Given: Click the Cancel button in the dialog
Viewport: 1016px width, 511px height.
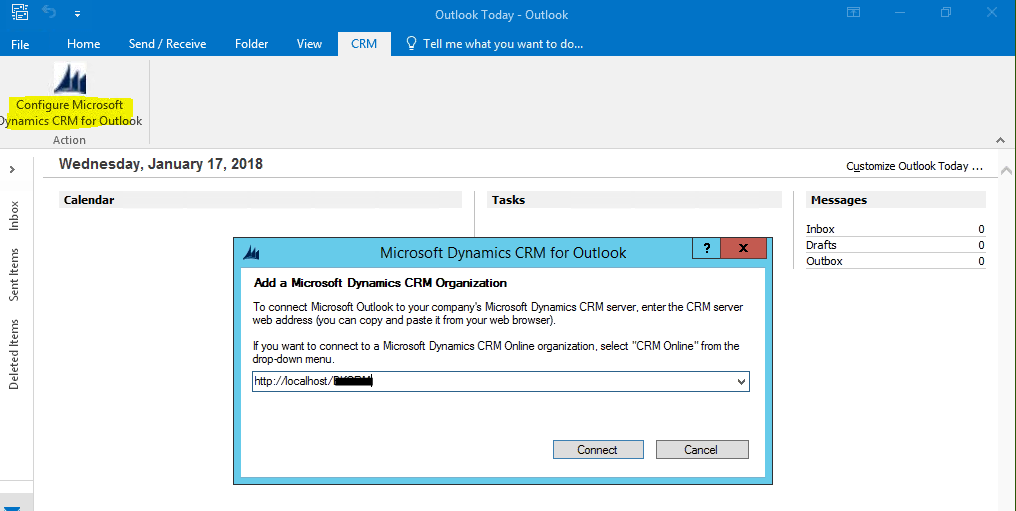Looking at the screenshot, I should click(702, 449).
